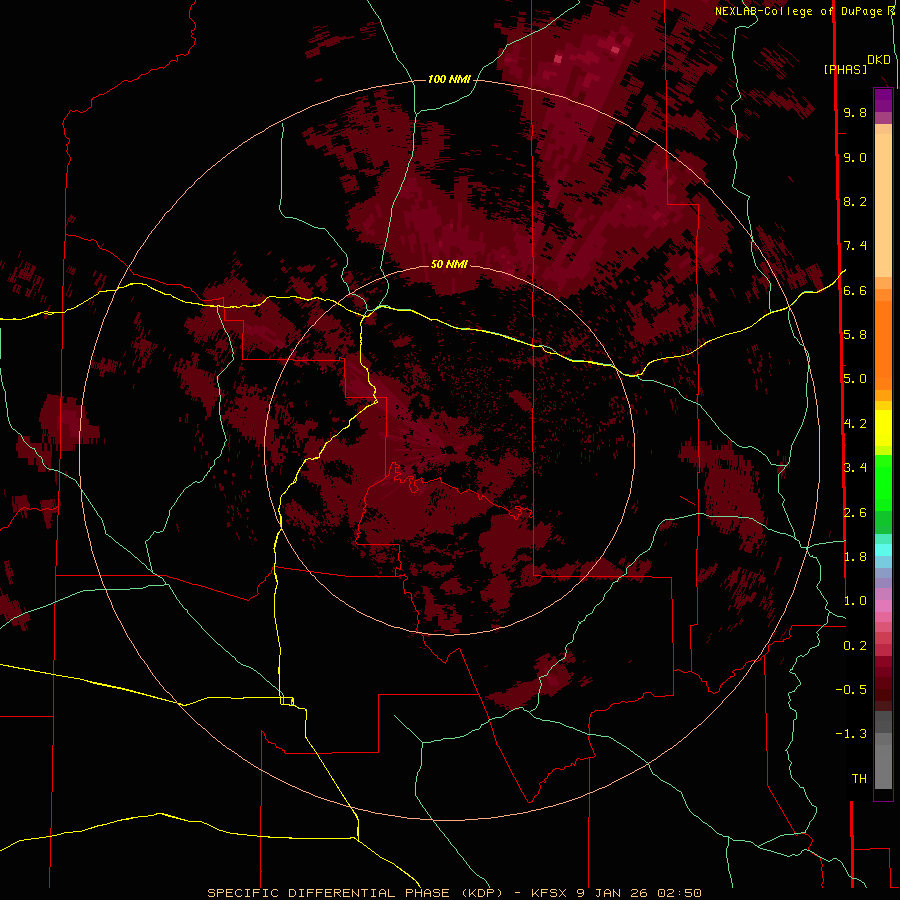Click the -1.3 scale value
Image resolution: width=900 pixels, height=900 pixels.
click(851, 734)
